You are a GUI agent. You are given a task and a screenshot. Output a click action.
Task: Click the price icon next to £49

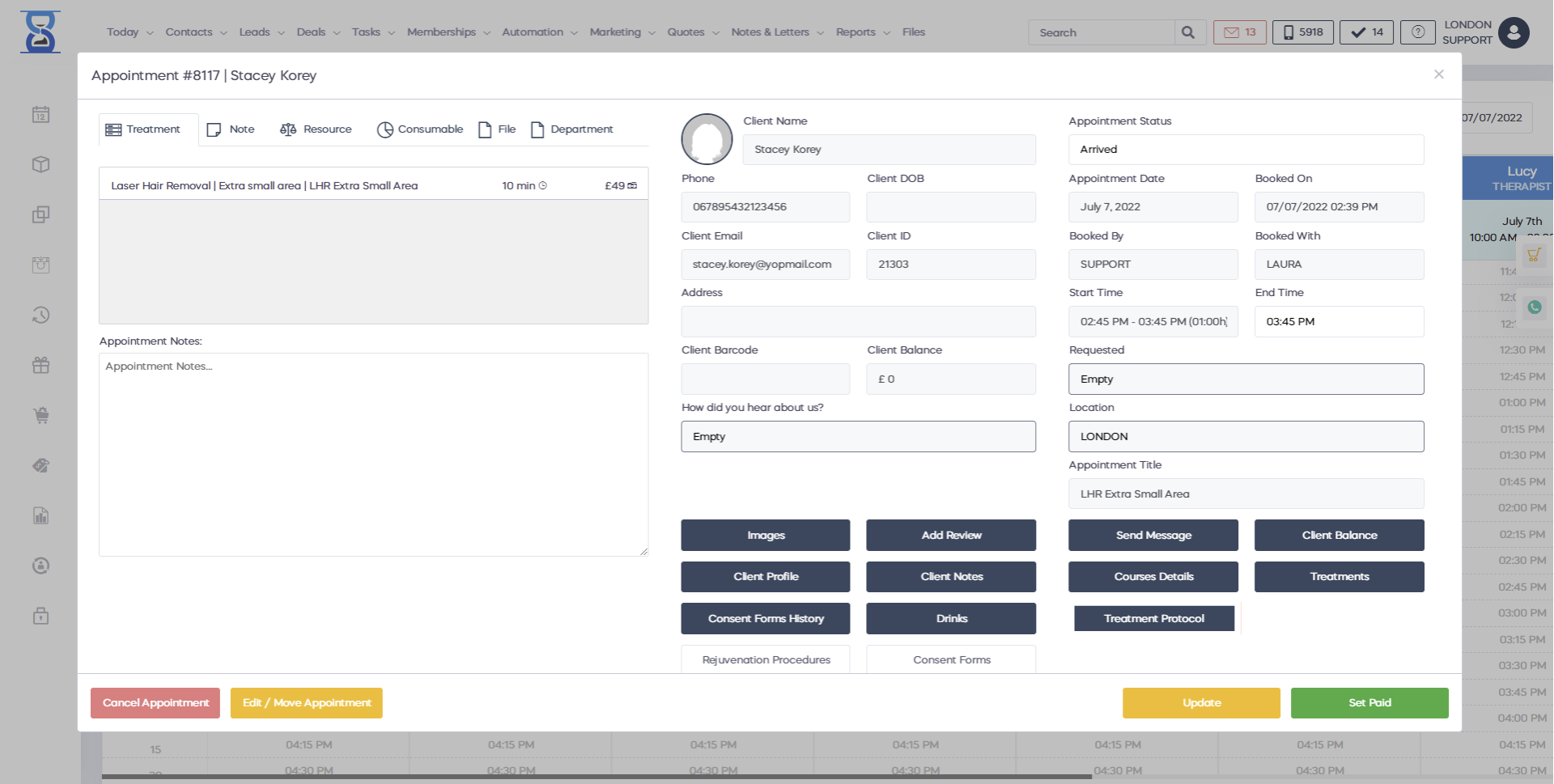632,186
